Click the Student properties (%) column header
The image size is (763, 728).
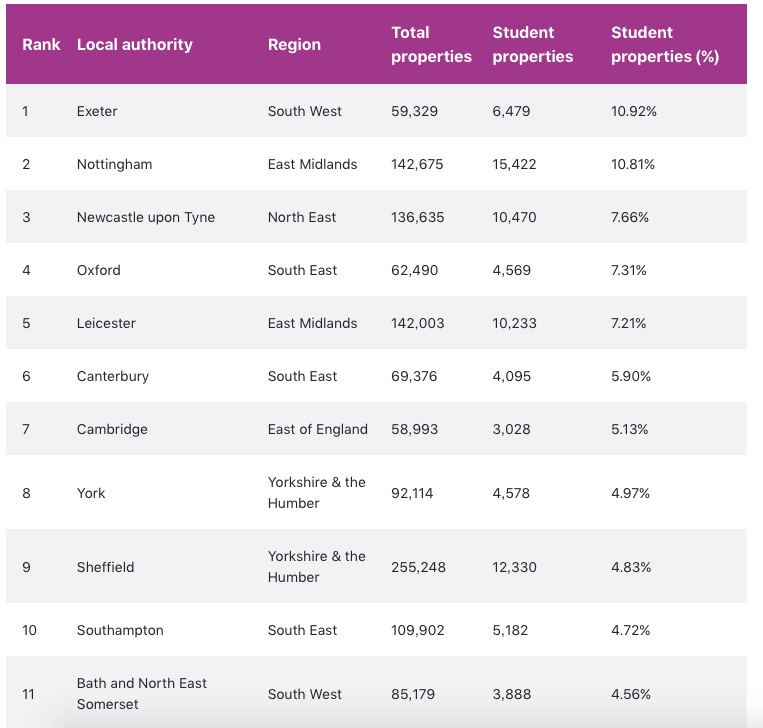coord(665,45)
